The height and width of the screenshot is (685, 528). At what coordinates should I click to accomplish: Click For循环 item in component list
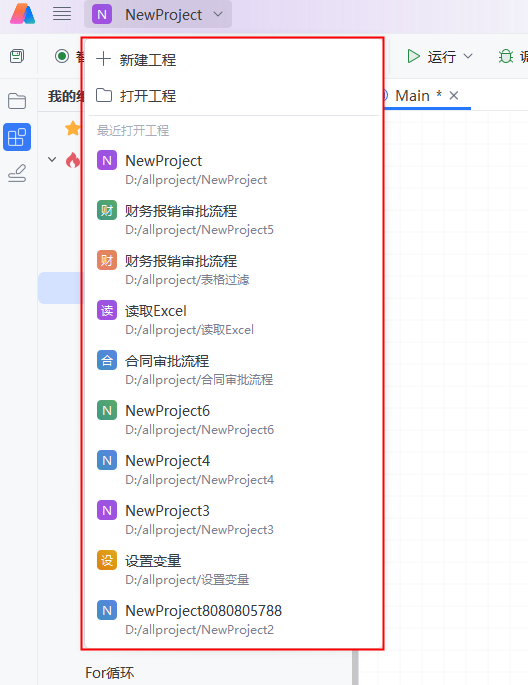(110, 673)
